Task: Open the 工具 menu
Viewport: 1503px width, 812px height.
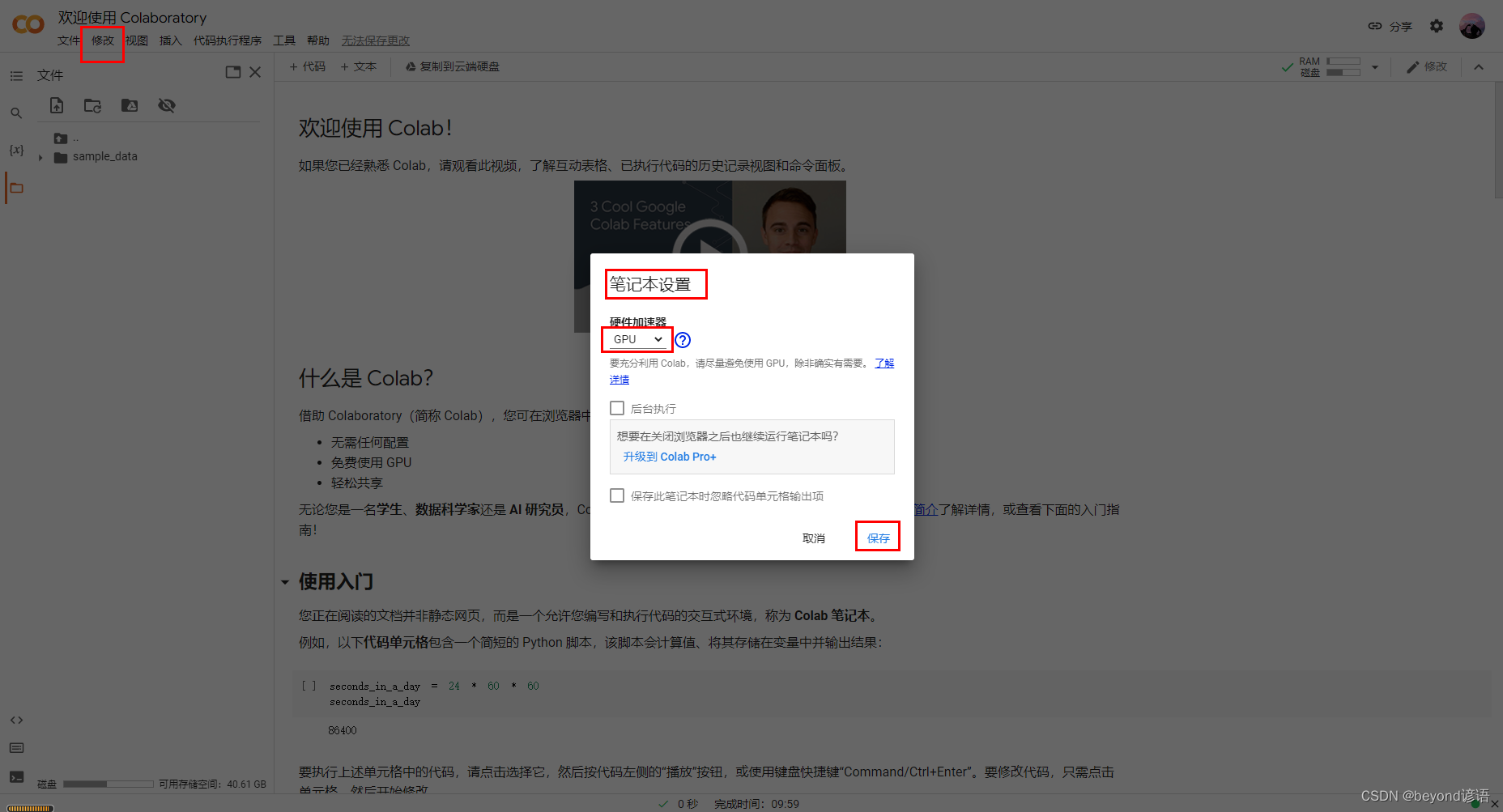Action: [x=284, y=40]
